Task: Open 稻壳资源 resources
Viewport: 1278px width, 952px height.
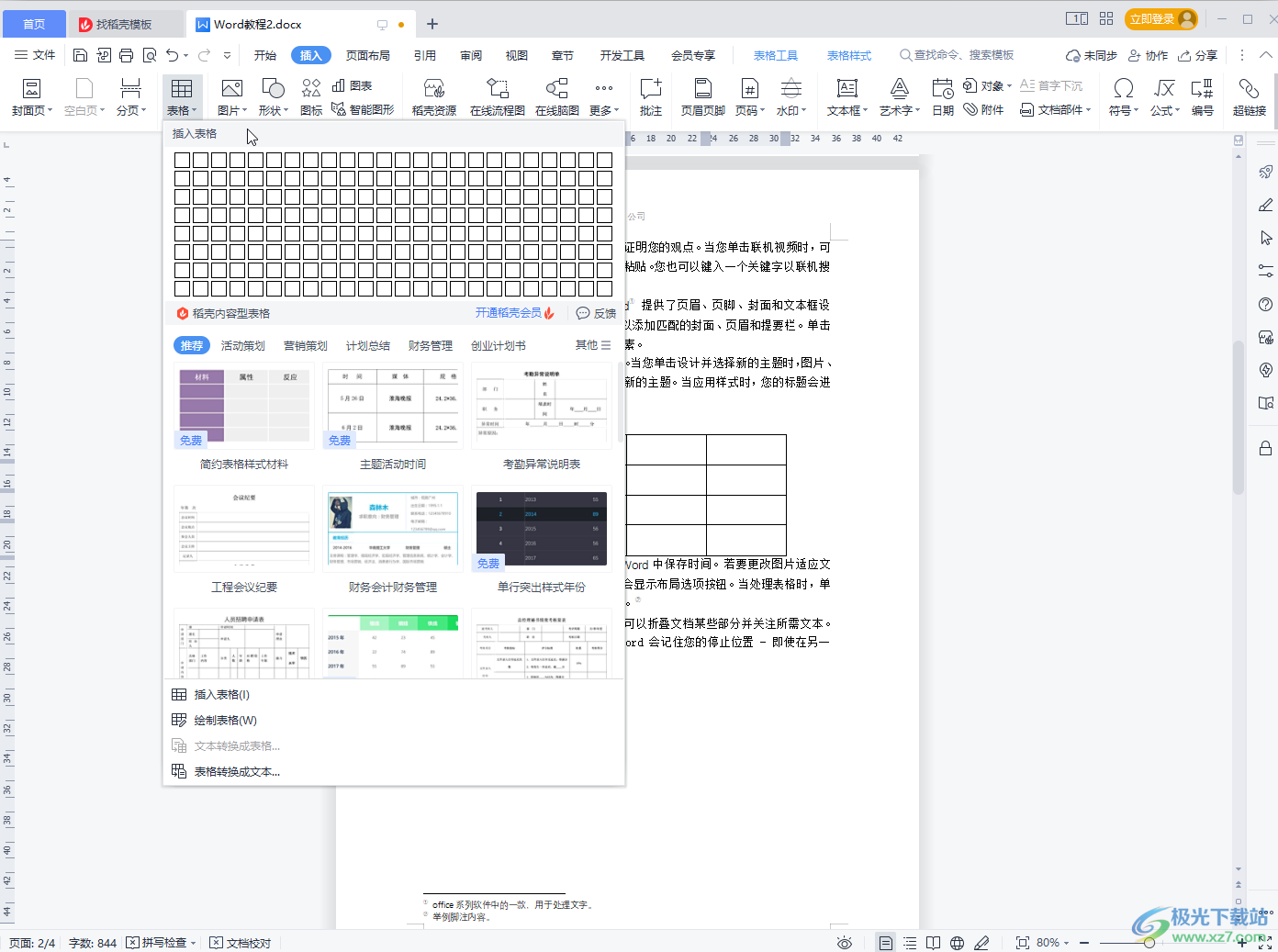Action: [434, 97]
